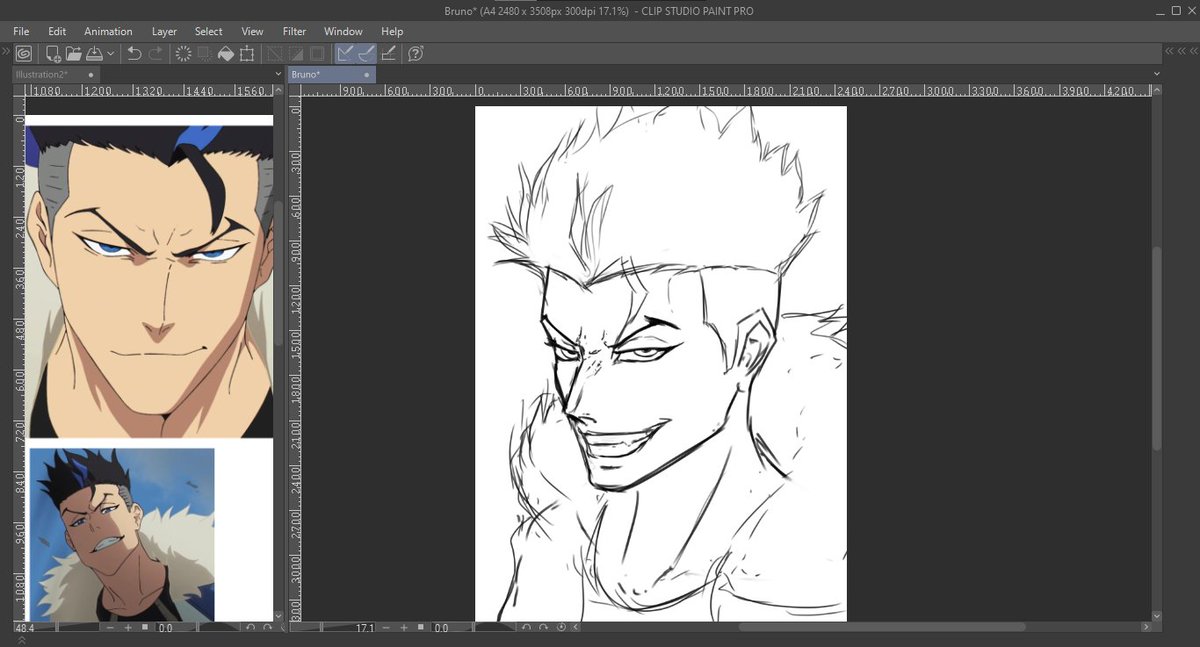Close the Illustration2 tab via its dot
Screen dimensions: 1200x647
pyautogui.click(x=91, y=74)
